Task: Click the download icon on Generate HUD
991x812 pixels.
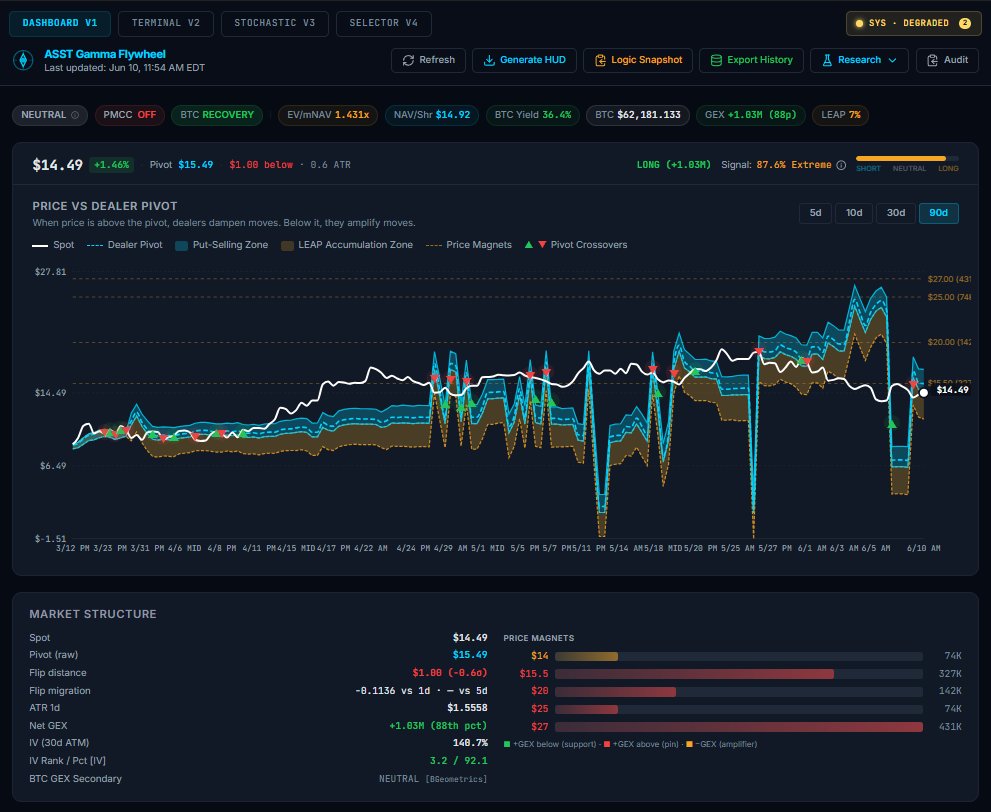Action: 489,60
